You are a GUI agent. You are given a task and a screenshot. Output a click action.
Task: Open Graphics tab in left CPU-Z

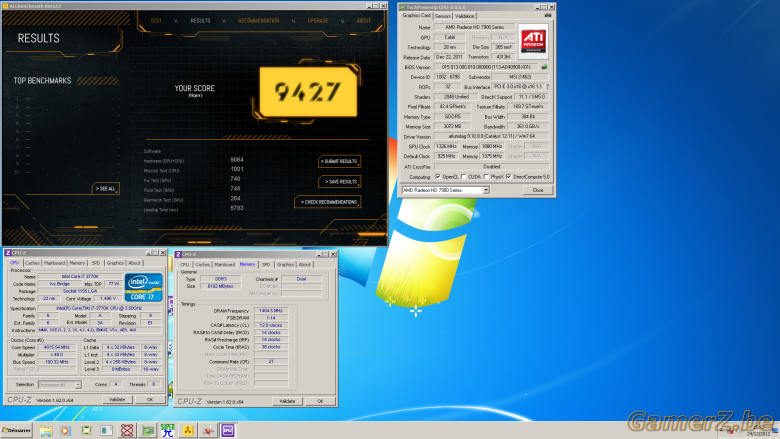pos(115,263)
